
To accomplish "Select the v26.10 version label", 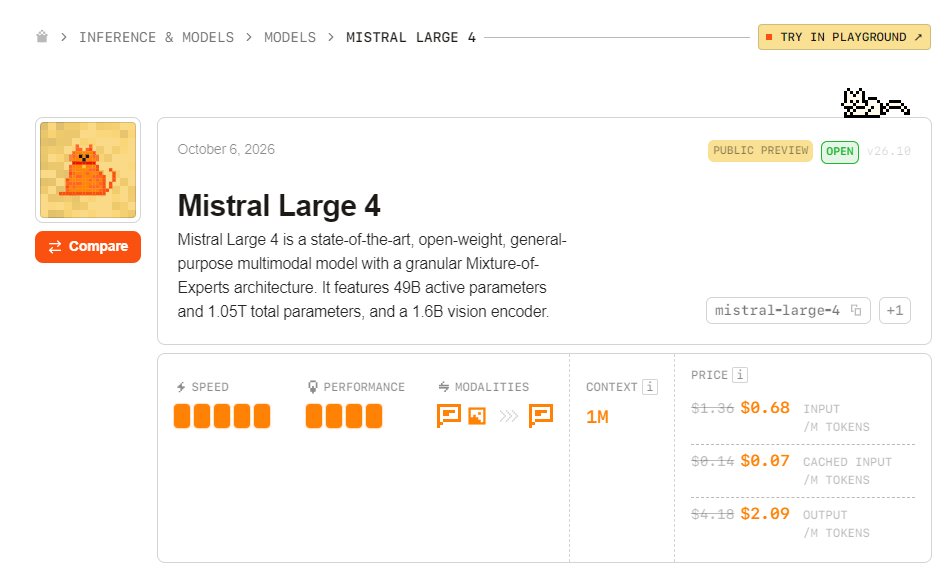I will 889,151.
